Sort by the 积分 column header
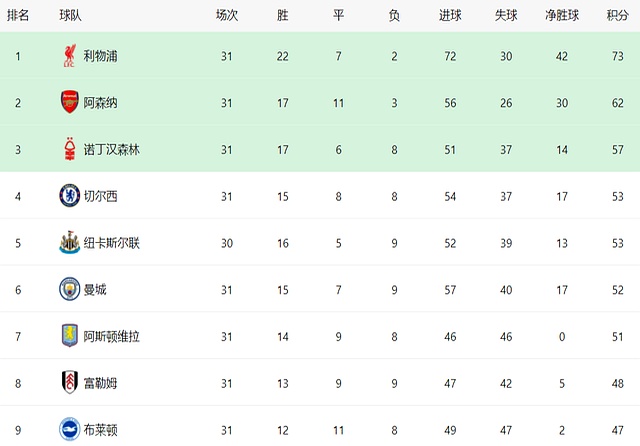 click(x=617, y=16)
